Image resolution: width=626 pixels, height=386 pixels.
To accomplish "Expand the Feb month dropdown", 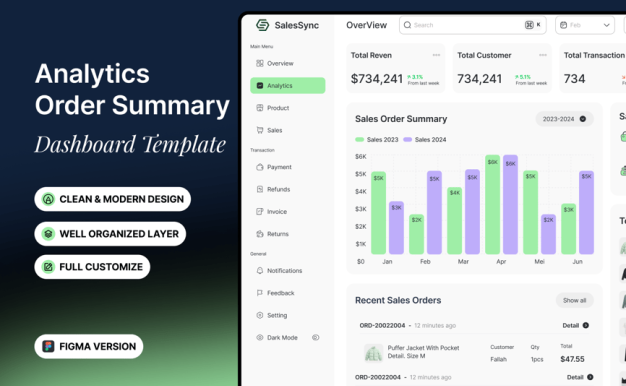I will point(584,25).
